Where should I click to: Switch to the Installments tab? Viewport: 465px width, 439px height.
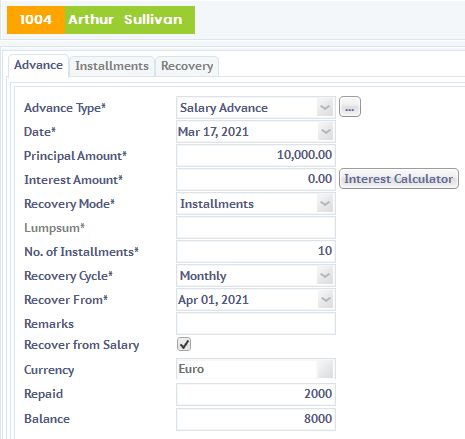pyautogui.click(x=112, y=66)
